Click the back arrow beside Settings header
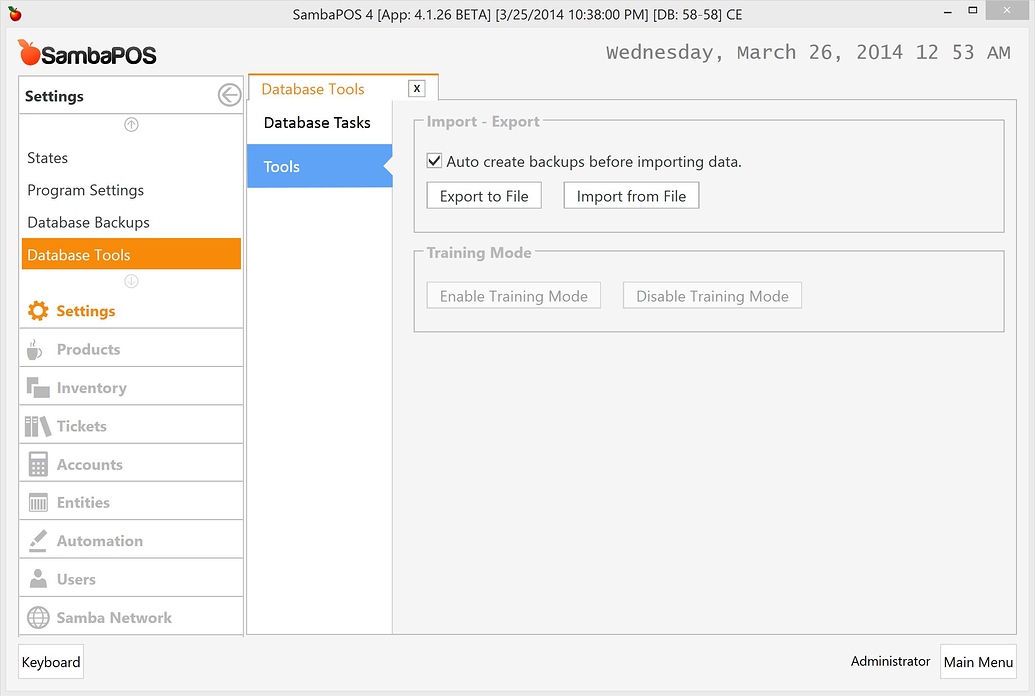The image size is (1035, 696). [229, 96]
